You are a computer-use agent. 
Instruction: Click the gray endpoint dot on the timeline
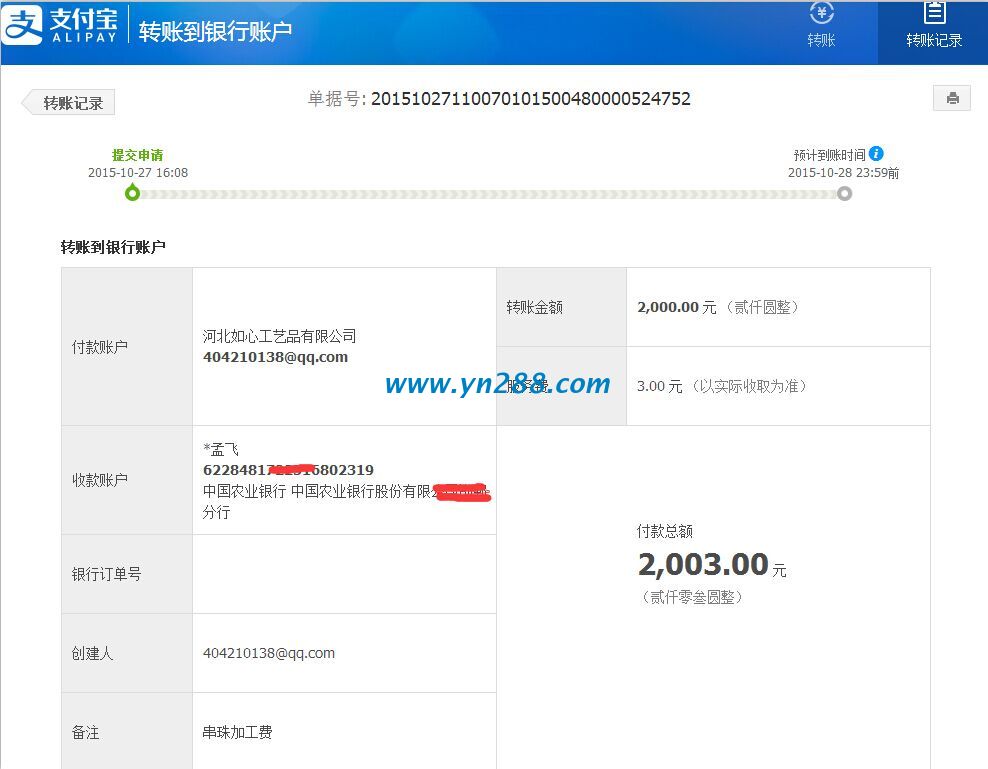(x=844, y=192)
